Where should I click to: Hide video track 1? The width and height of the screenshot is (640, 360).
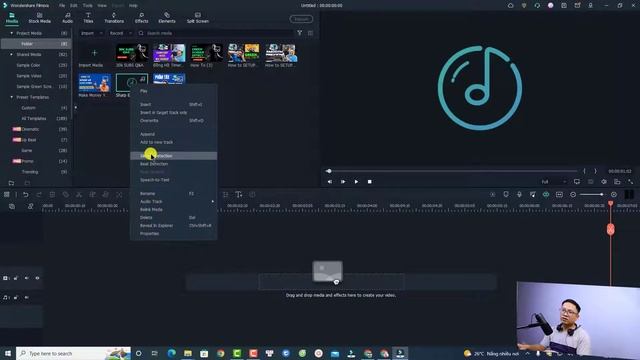pos(37,278)
